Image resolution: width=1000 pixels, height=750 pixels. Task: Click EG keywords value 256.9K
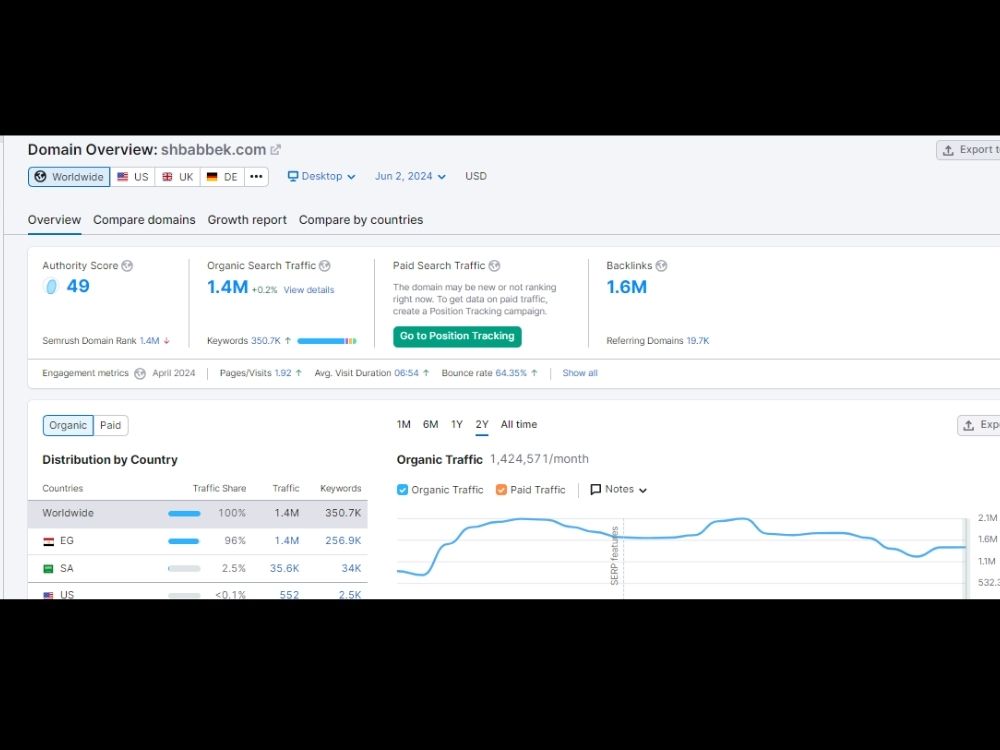(343, 541)
